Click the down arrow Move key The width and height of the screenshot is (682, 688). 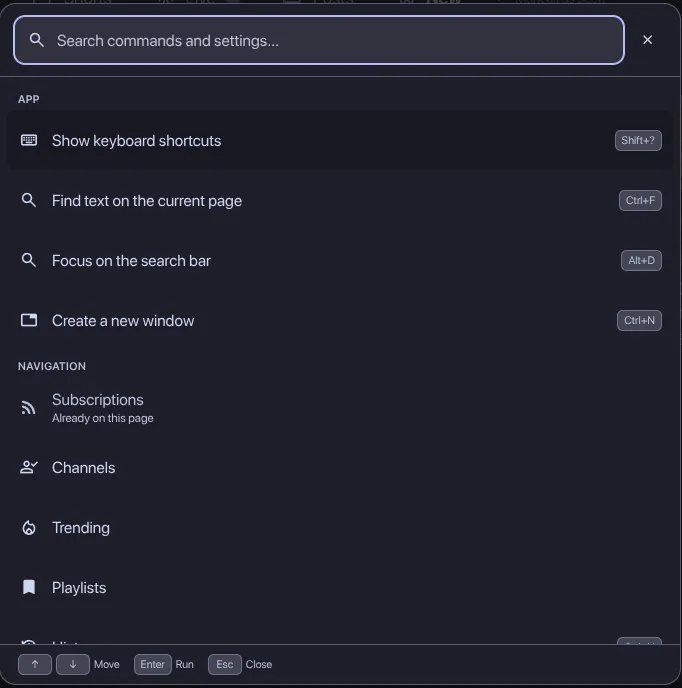(x=73, y=664)
